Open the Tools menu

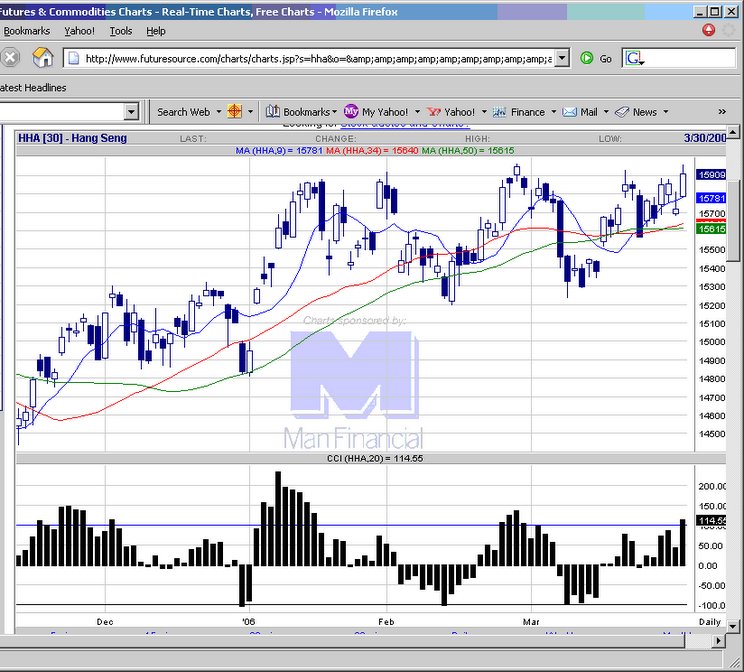point(121,31)
